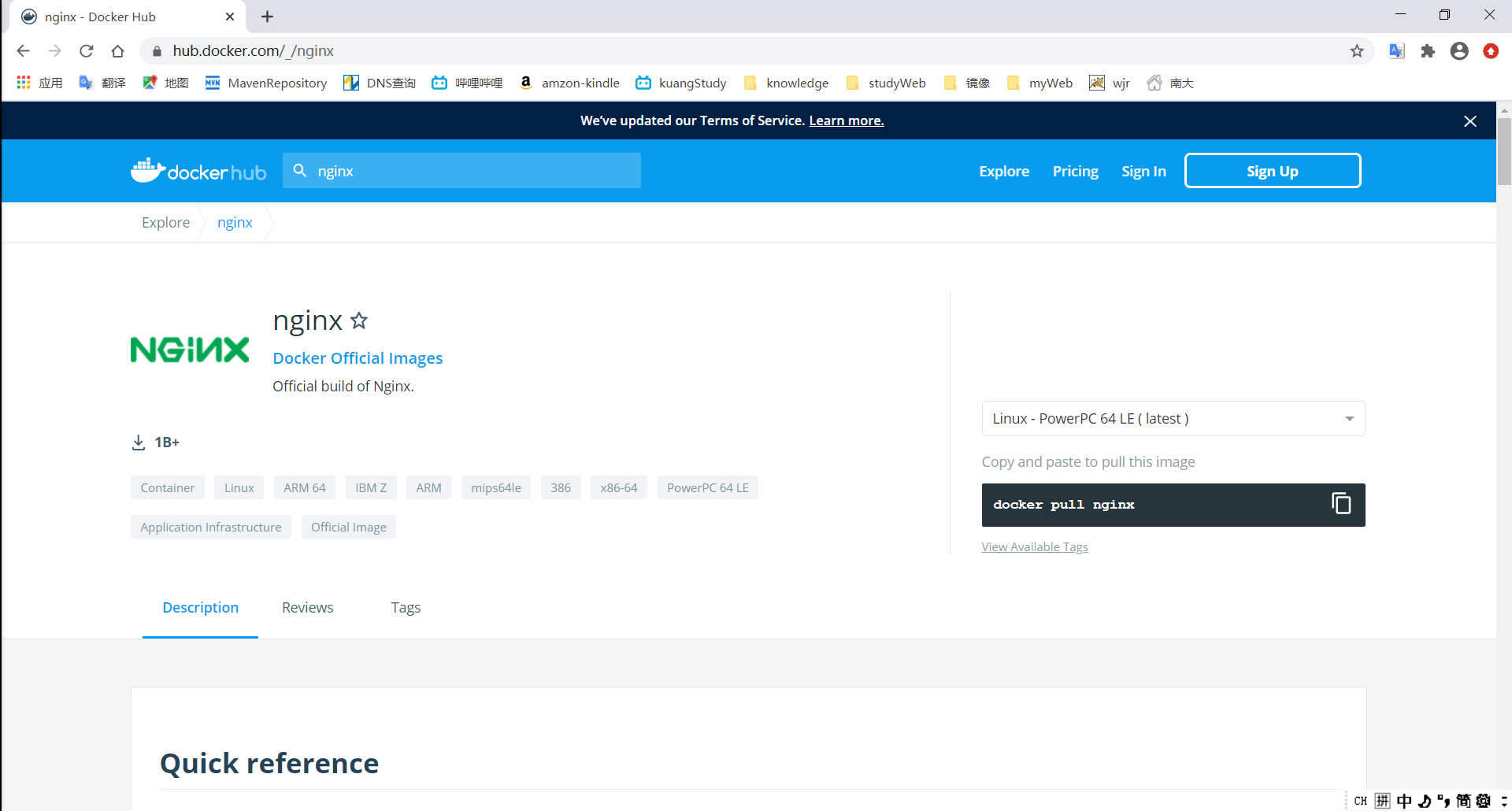Bookmark this page with star icon
Screen dimensions: 1512x811
1357,51
